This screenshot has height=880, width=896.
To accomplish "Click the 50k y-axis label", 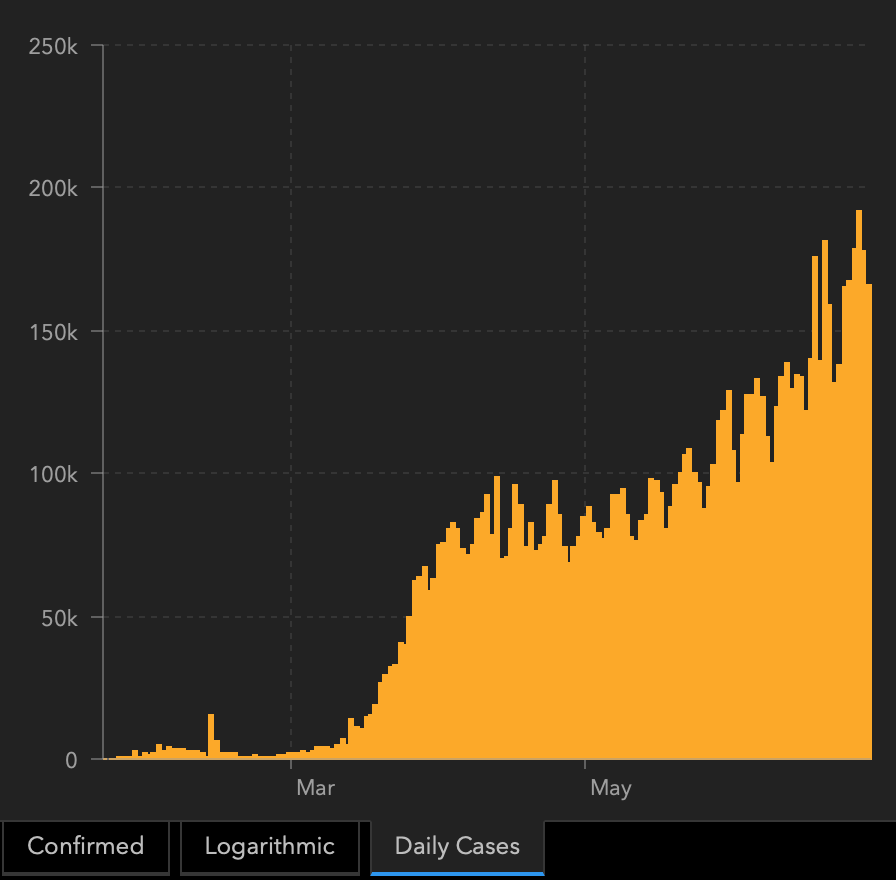I will pos(58,618).
